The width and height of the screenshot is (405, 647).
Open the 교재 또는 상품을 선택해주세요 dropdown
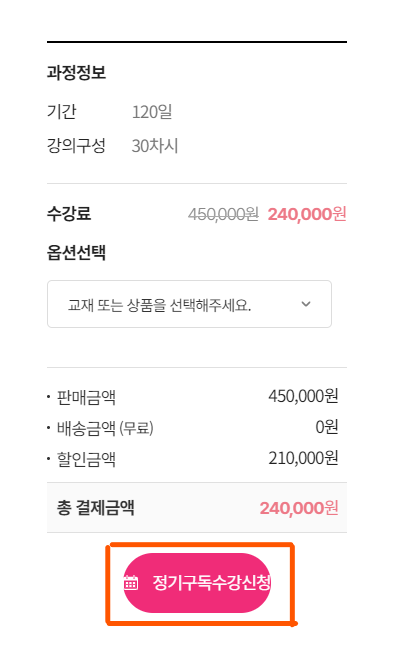click(189, 304)
